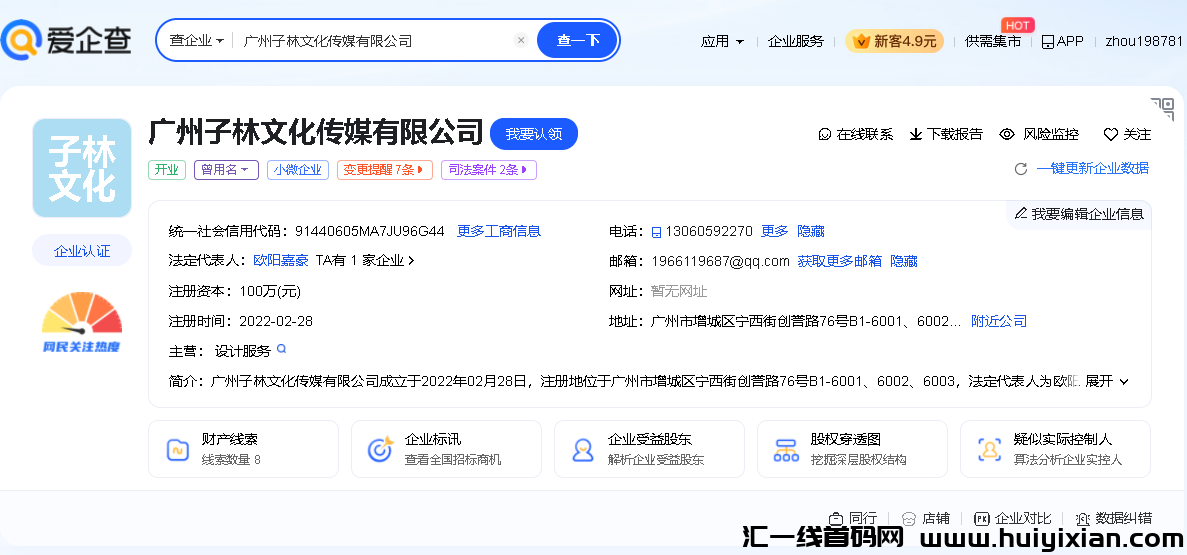The image size is (1187, 555).
Task: Open the 疑似实际控制人 icon card
Action: coord(1055,449)
